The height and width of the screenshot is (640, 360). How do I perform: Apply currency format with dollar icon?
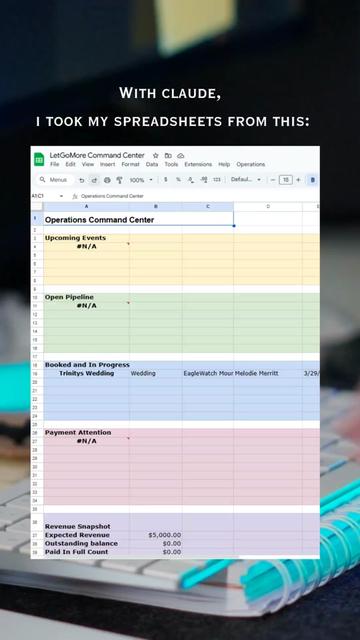click(165, 180)
